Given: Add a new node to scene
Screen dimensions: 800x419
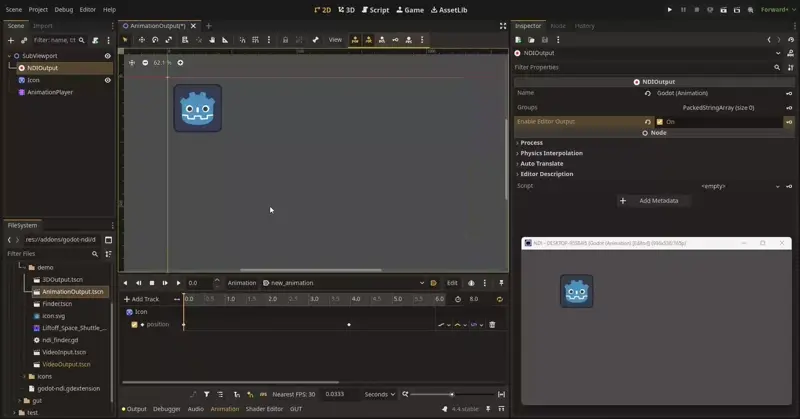Looking at the screenshot, I should tap(11, 40).
